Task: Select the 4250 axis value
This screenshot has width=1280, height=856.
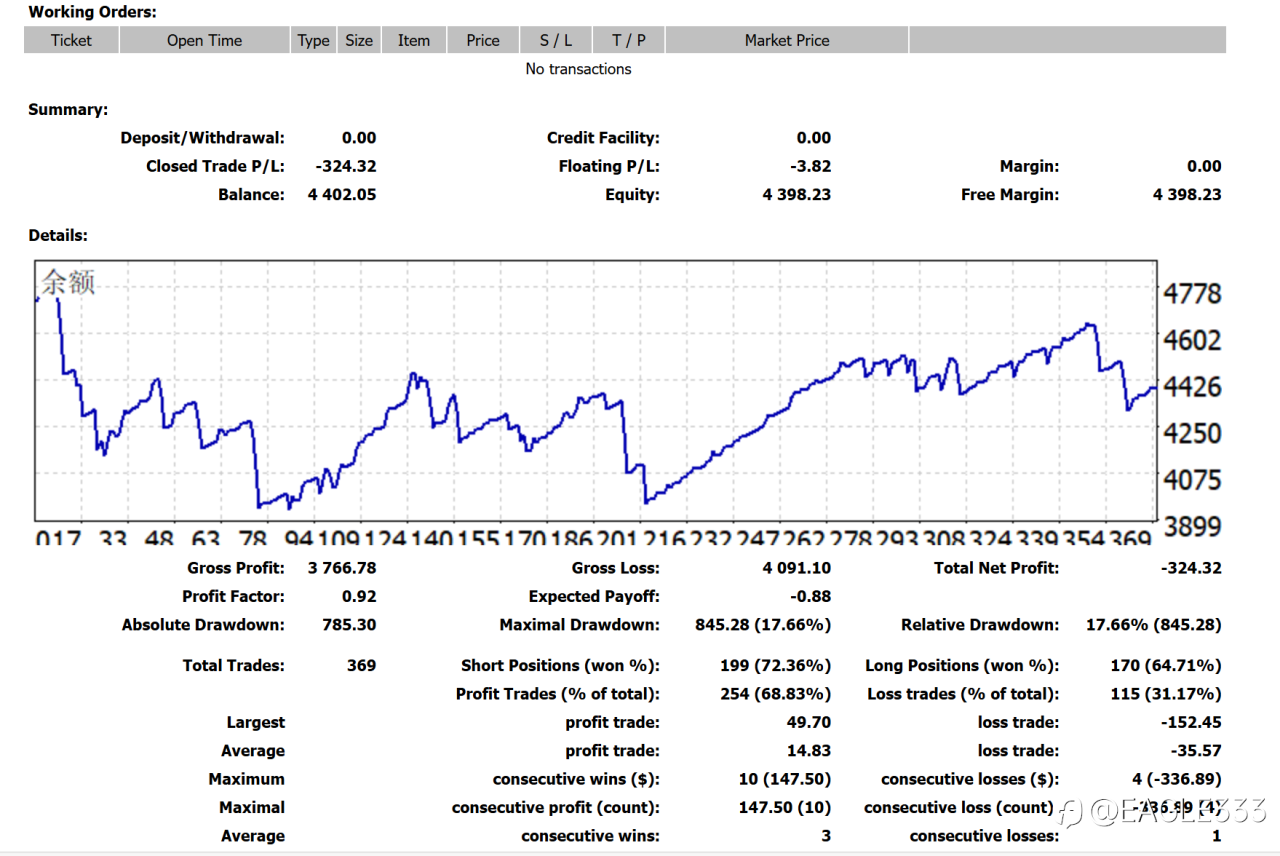Action: 1193,433
